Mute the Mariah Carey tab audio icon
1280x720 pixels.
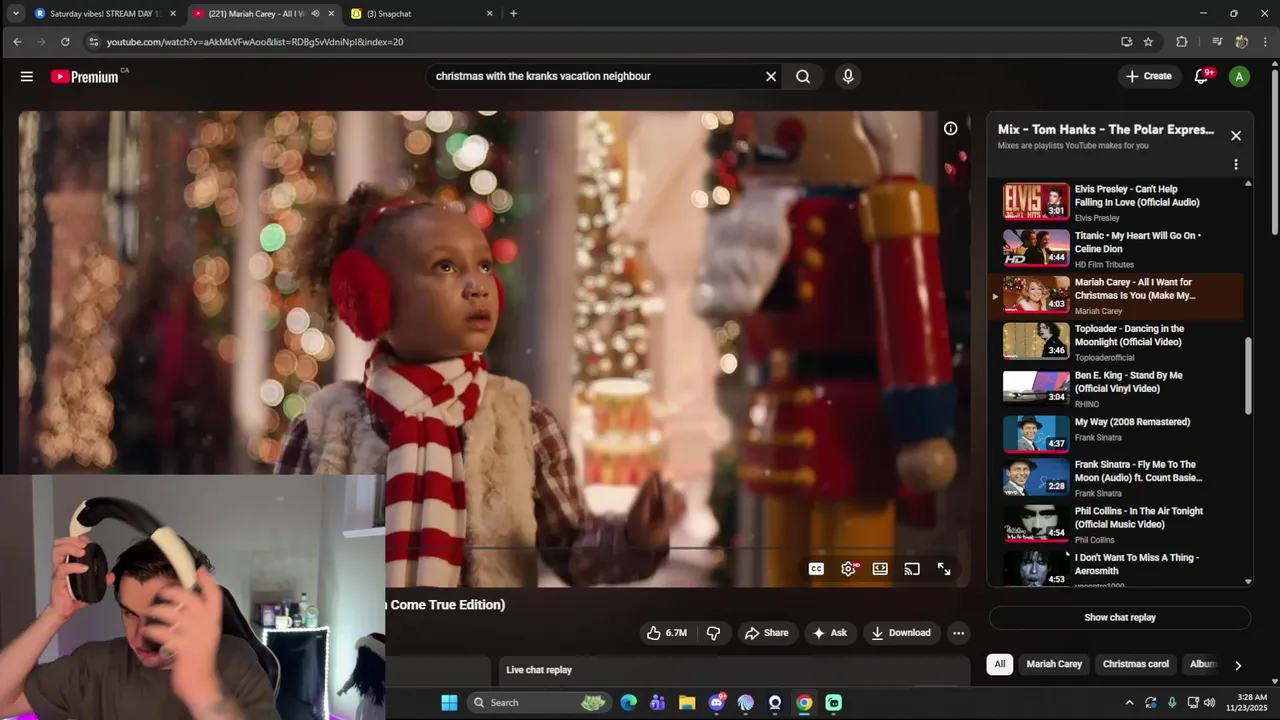[x=315, y=14]
